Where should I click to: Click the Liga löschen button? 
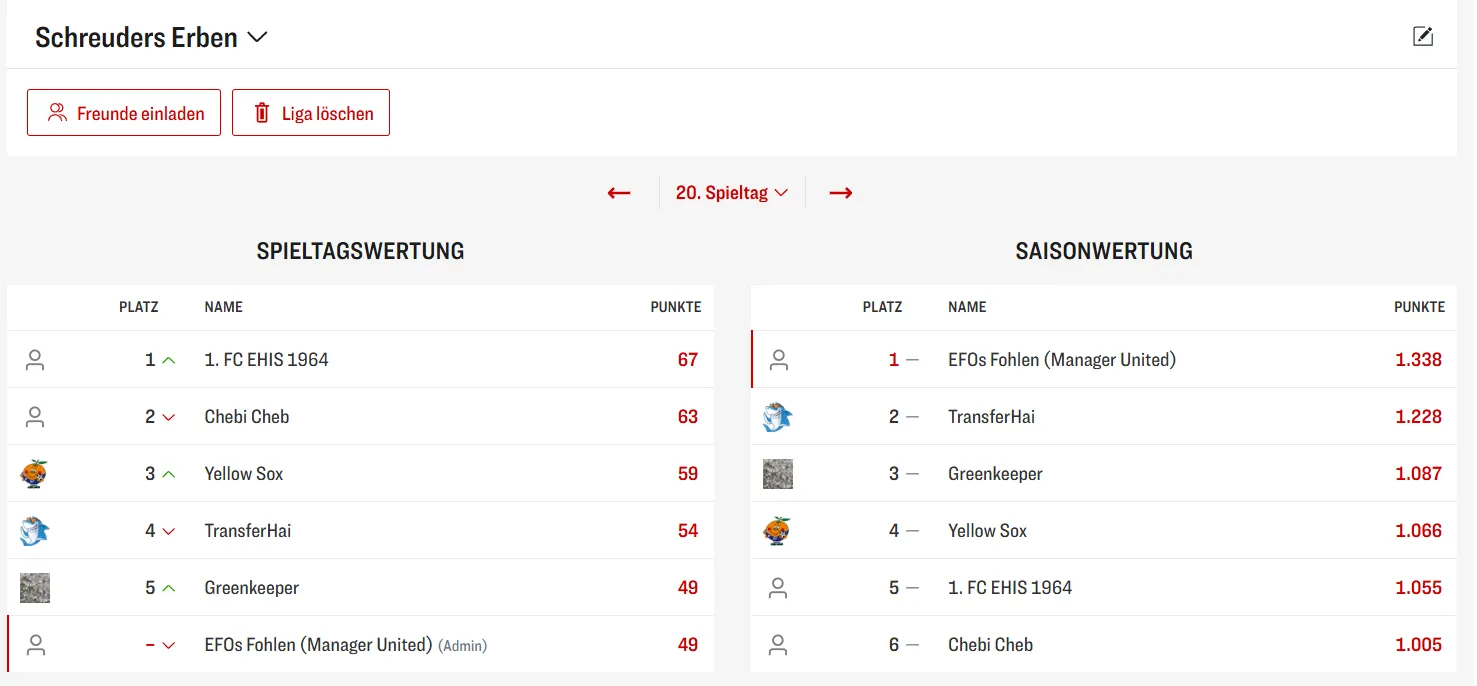311,113
